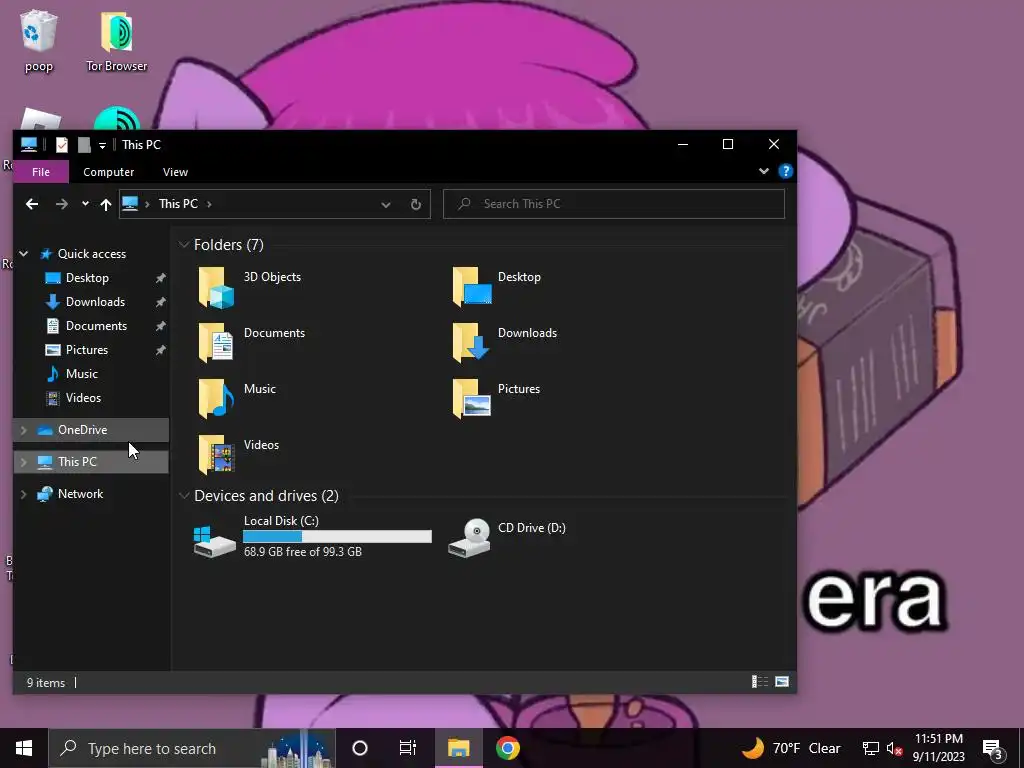
Task: Open the recent locations dropdown arrow
Action: tap(85, 204)
